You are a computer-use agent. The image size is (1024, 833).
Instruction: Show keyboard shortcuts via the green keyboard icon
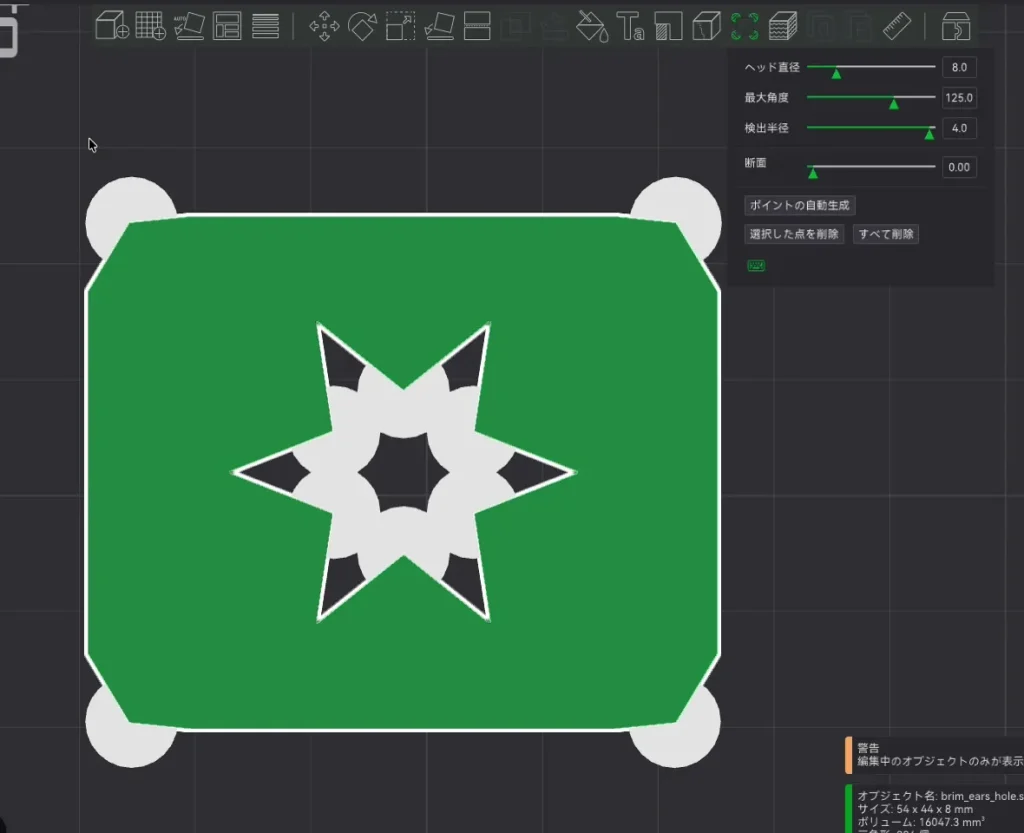756,265
